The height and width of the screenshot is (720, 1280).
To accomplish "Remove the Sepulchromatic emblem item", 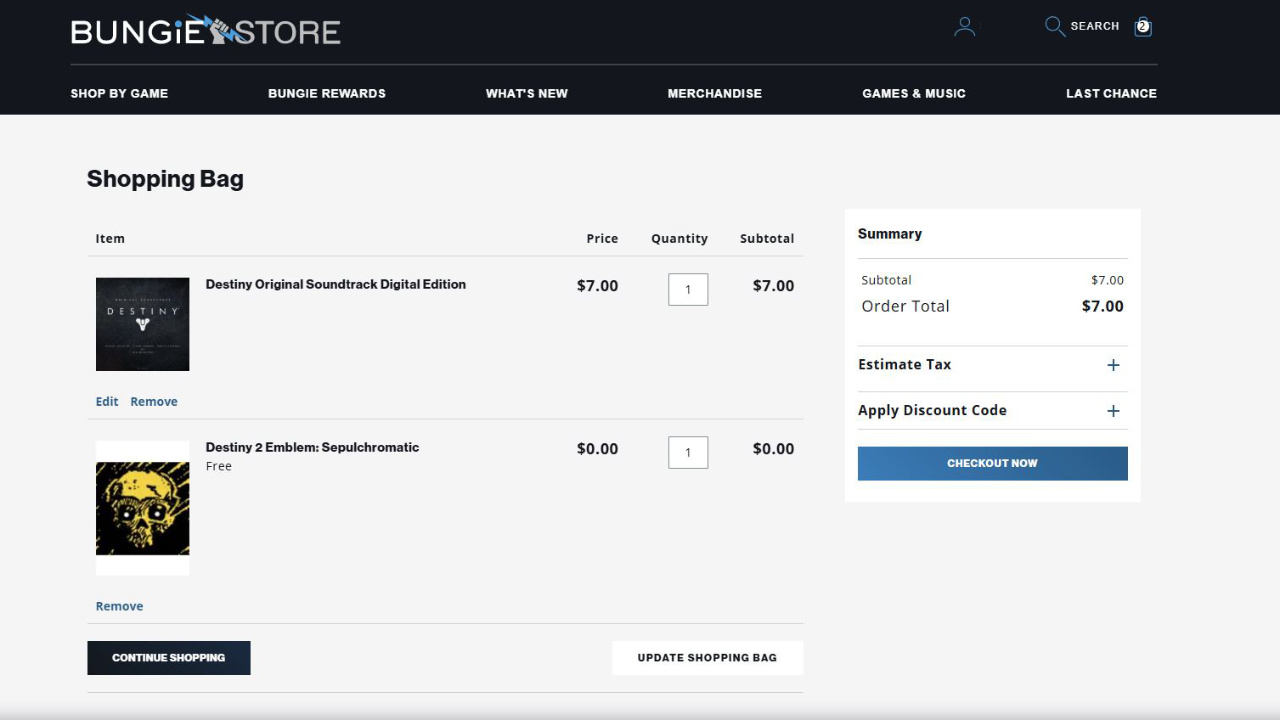I will pos(119,606).
